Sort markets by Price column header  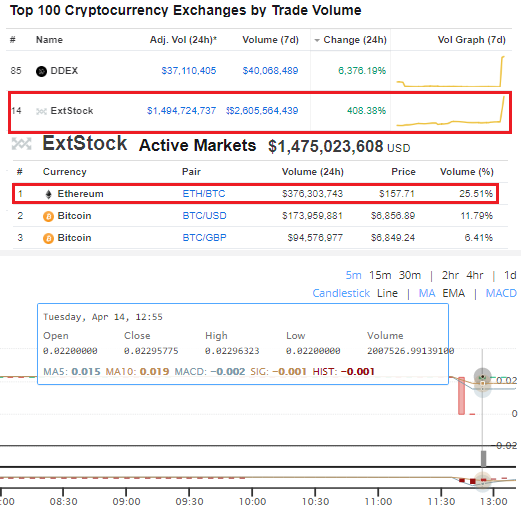(403, 172)
